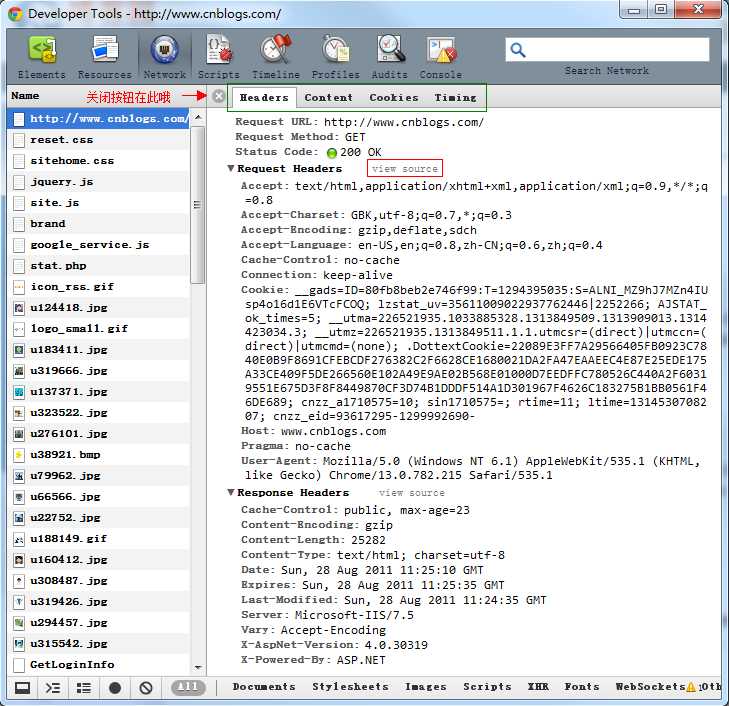This screenshot has width=729, height=706.
Task: Open the Audits panel
Action: click(x=390, y=57)
